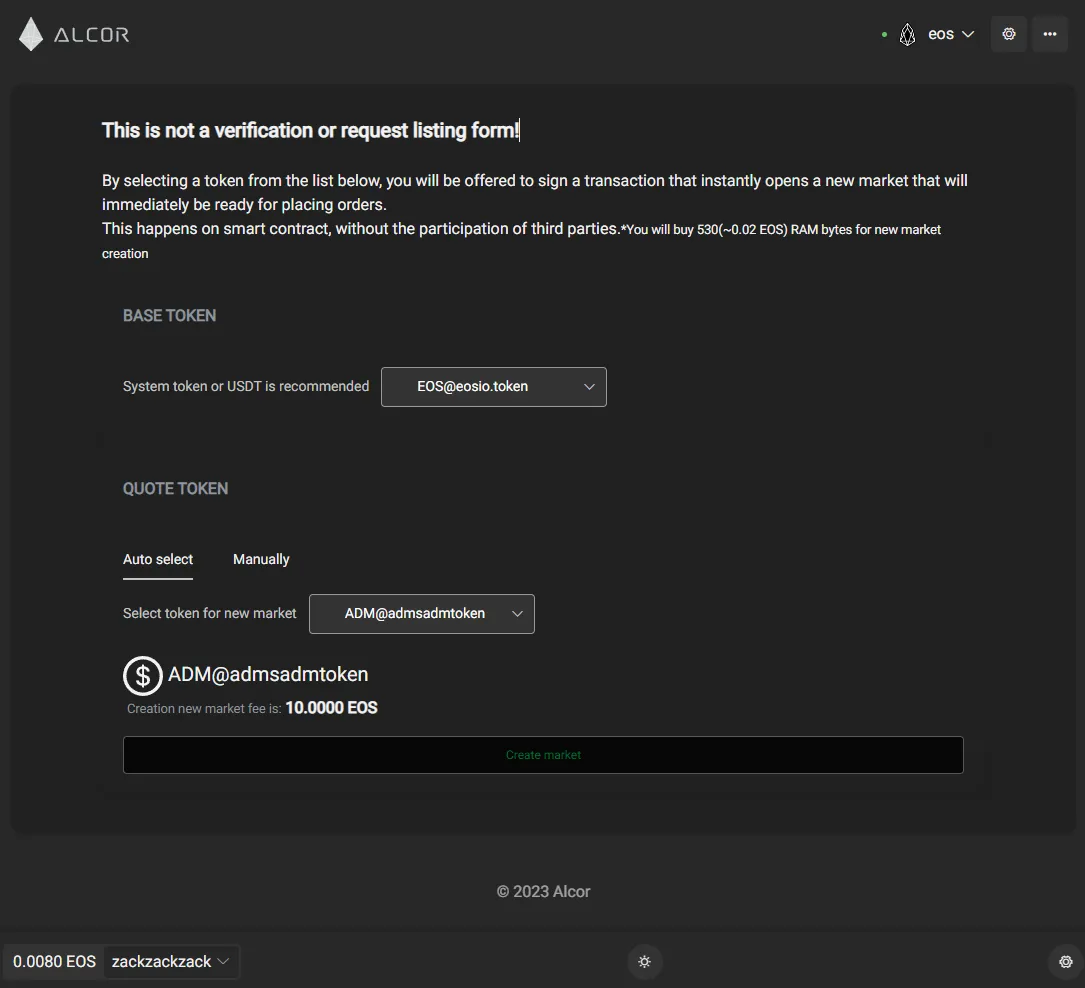Expand the EOS@eosio.token base token dropdown
The image size is (1085, 988).
[x=493, y=387]
